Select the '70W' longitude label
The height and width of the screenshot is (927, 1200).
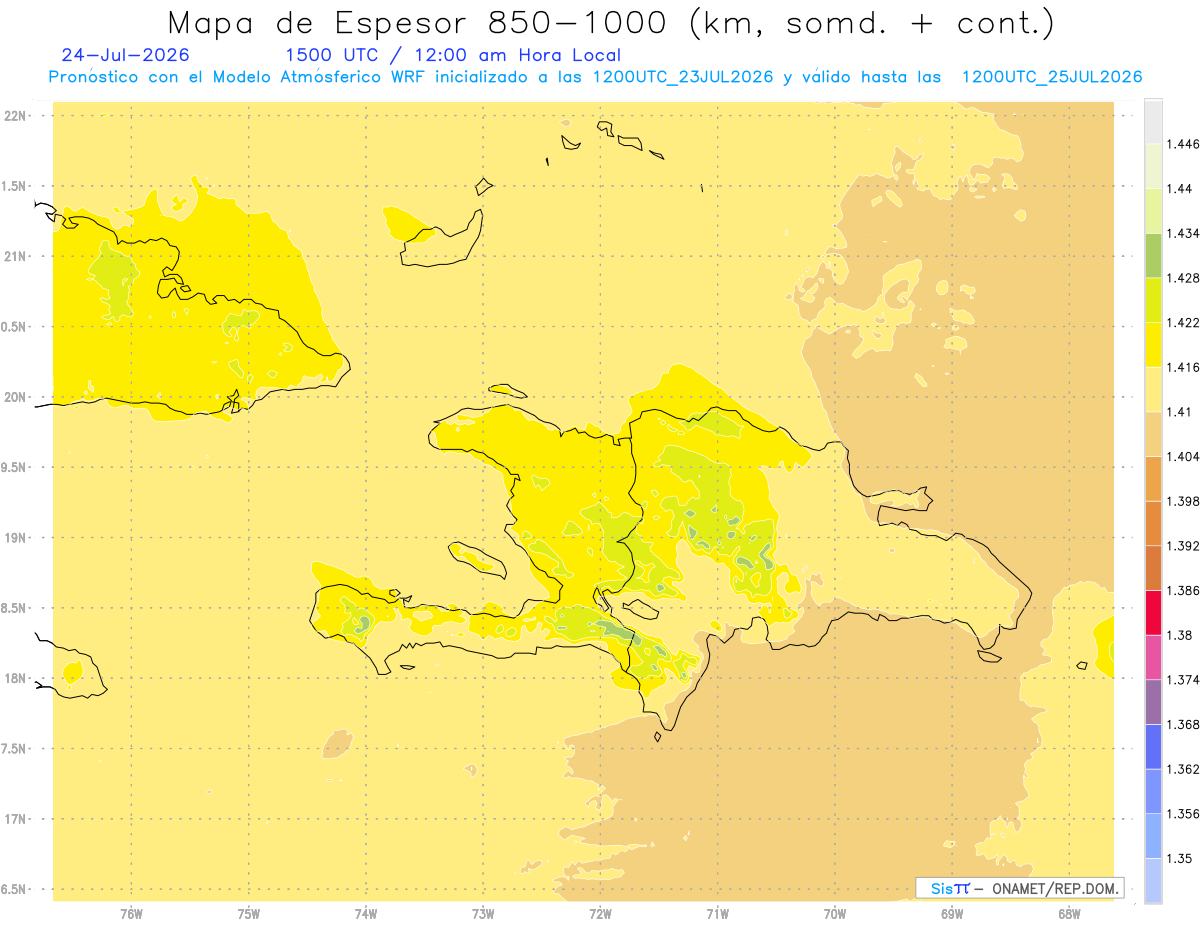835,914
